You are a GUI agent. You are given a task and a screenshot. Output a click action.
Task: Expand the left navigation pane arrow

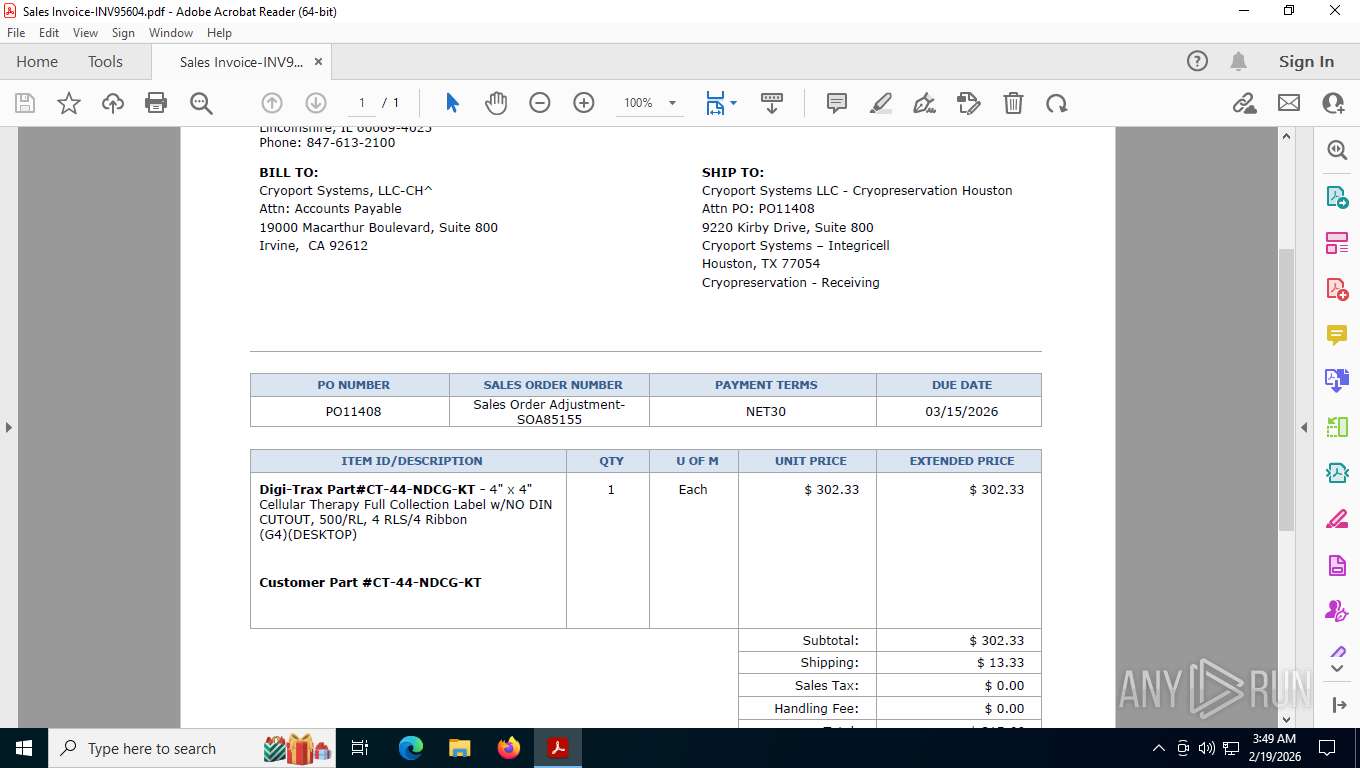pos(9,427)
